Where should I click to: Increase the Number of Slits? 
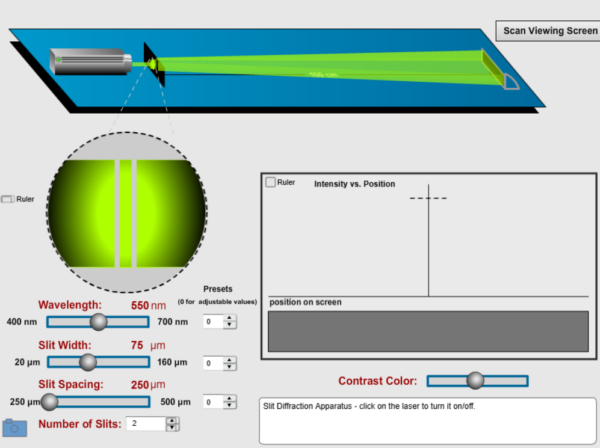(159, 420)
